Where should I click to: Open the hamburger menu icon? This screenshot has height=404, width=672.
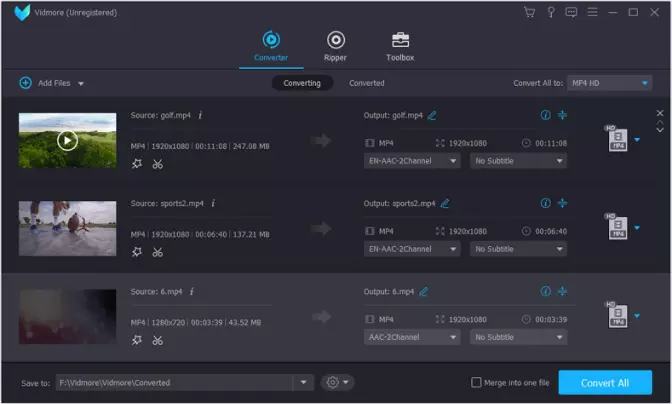coord(592,12)
